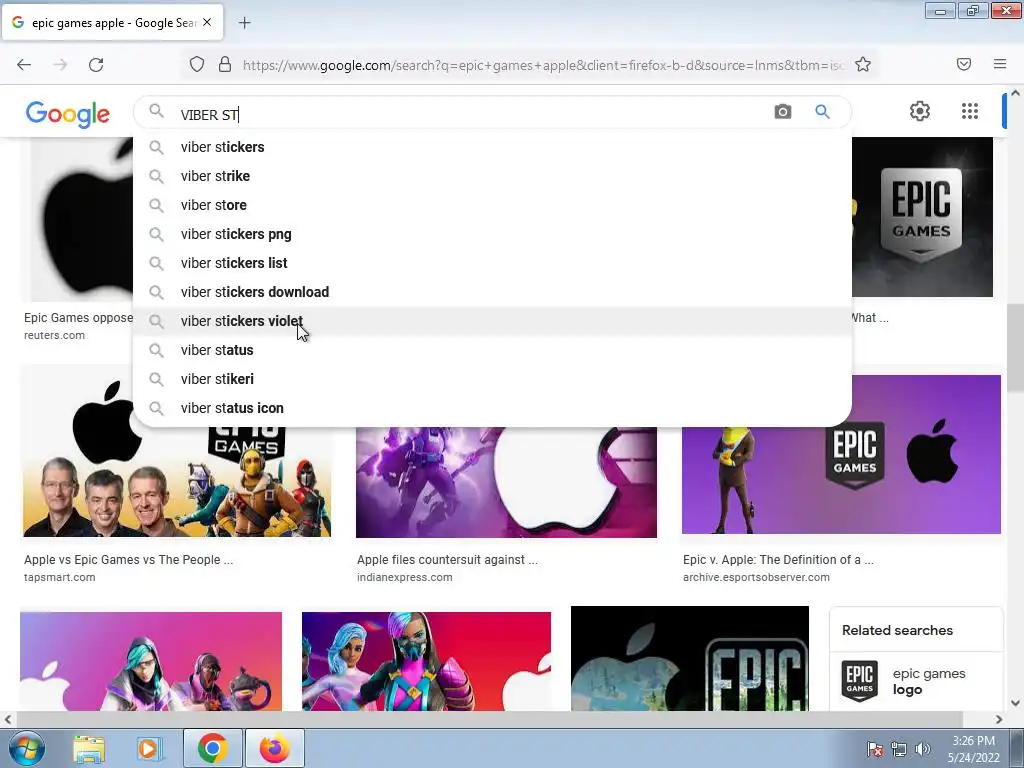Open the Windows Start menu
The width and height of the screenshot is (1024, 768).
(26, 749)
